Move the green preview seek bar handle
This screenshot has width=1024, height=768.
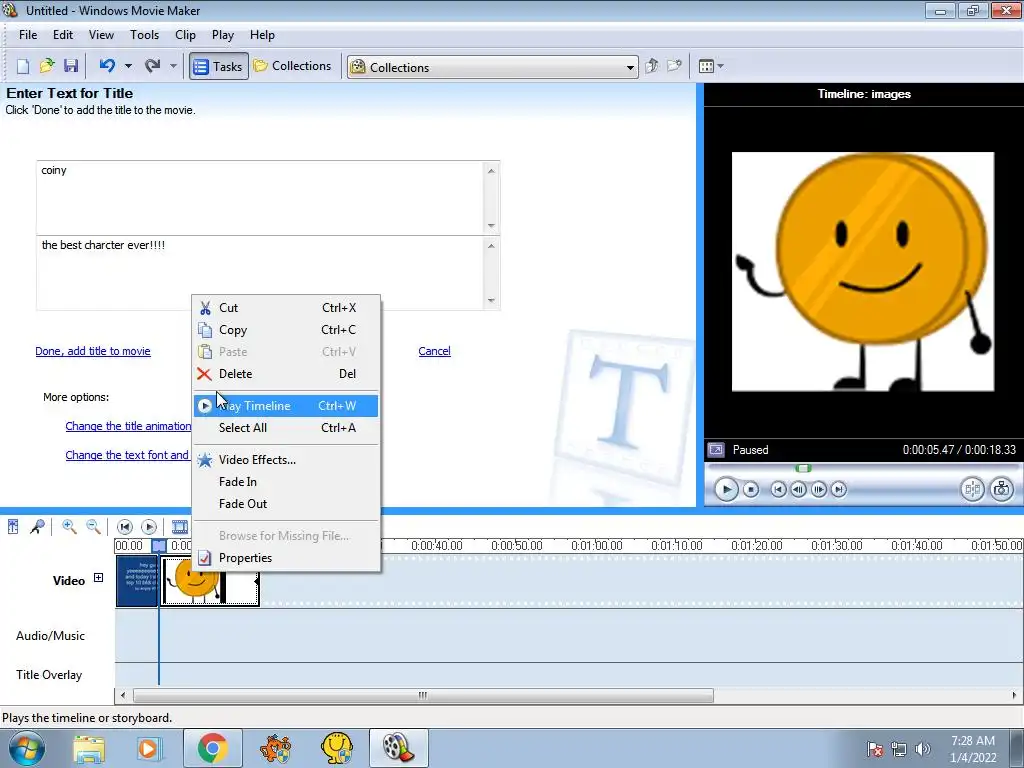point(803,468)
